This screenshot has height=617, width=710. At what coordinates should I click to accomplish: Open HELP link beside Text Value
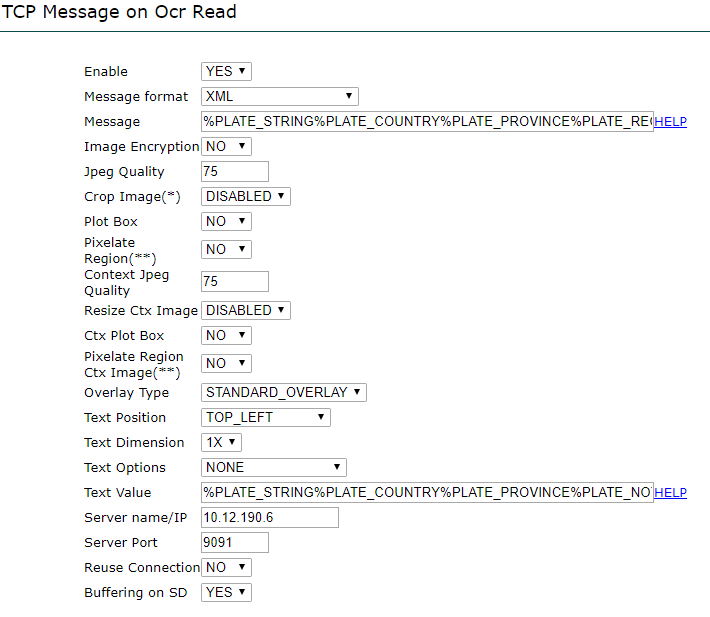[x=670, y=493]
